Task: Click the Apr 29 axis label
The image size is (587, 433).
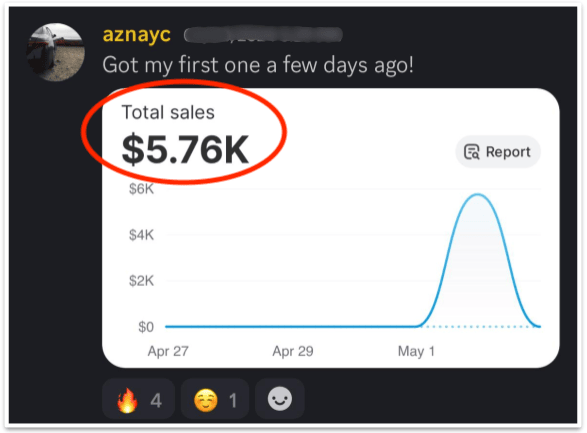Action: [x=293, y=351]
